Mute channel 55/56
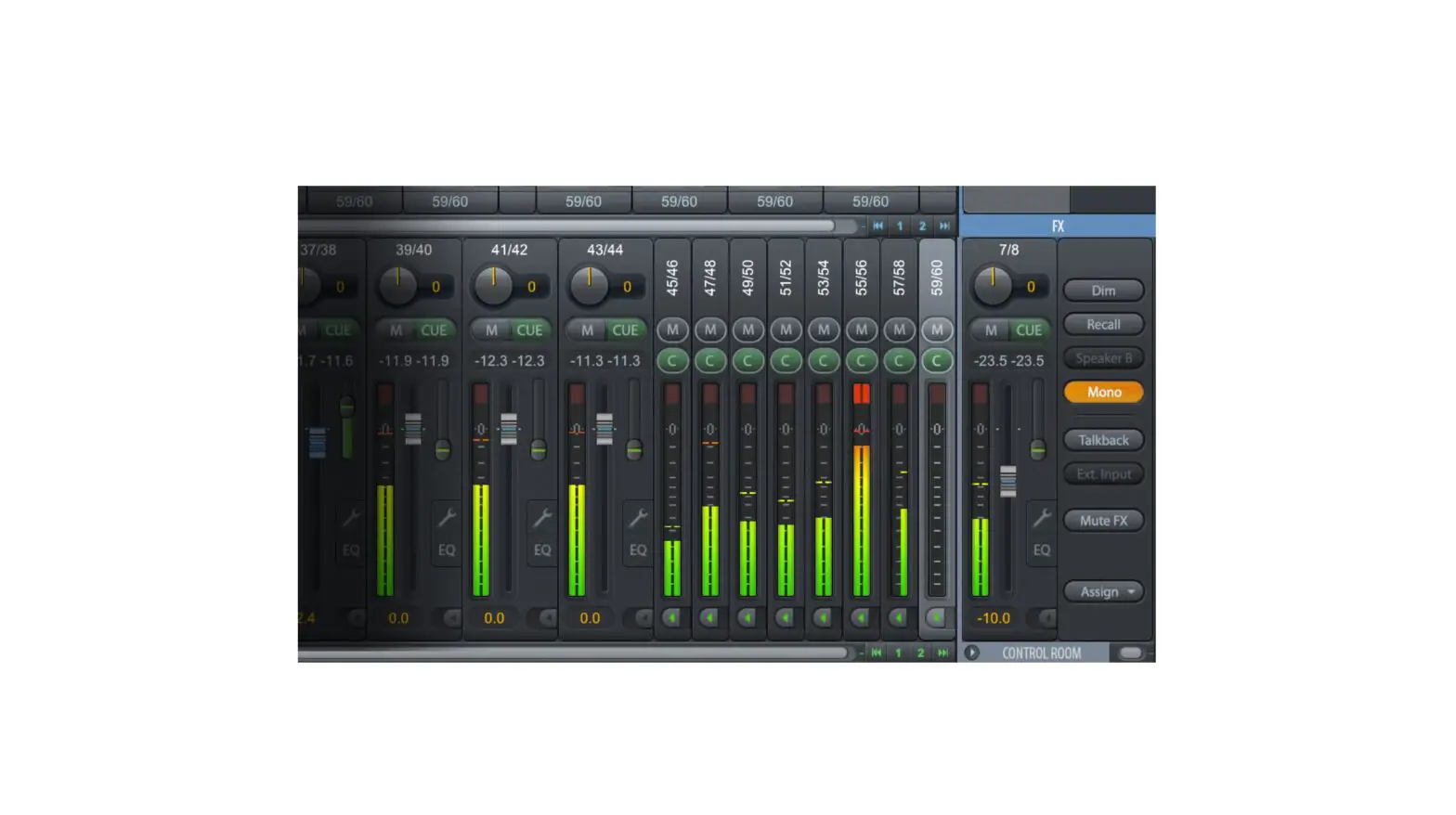1456x815 pixels. [x=862, y=330]
